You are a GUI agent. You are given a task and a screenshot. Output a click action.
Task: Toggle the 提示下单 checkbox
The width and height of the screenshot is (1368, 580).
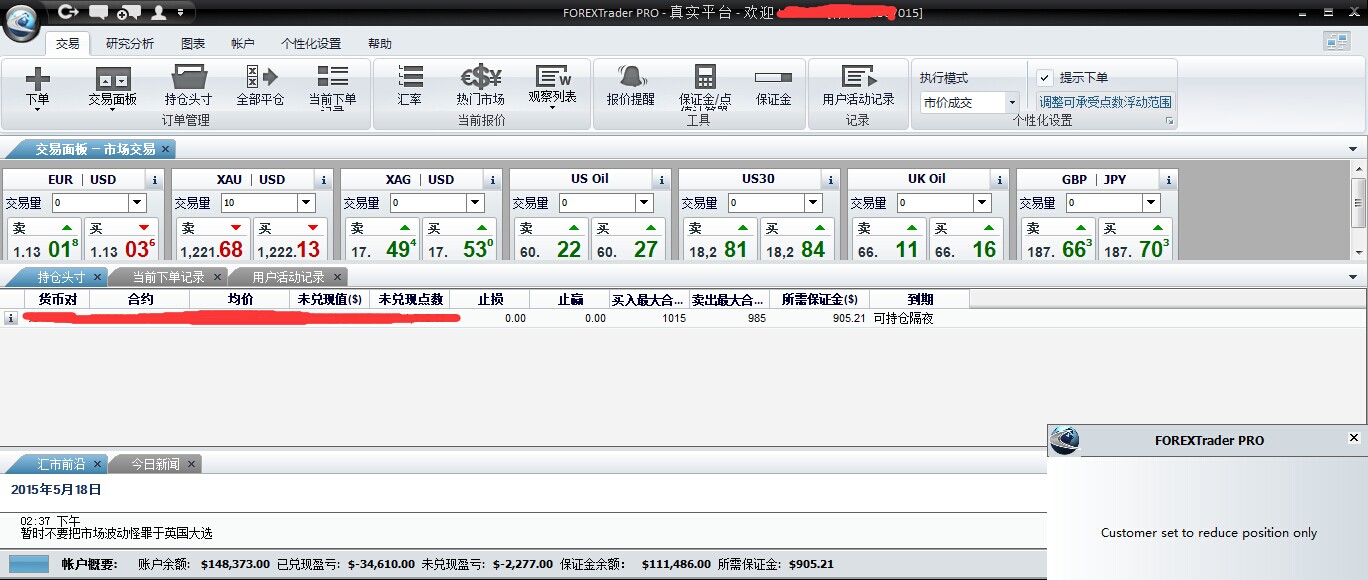click(x=1045, y=77)
